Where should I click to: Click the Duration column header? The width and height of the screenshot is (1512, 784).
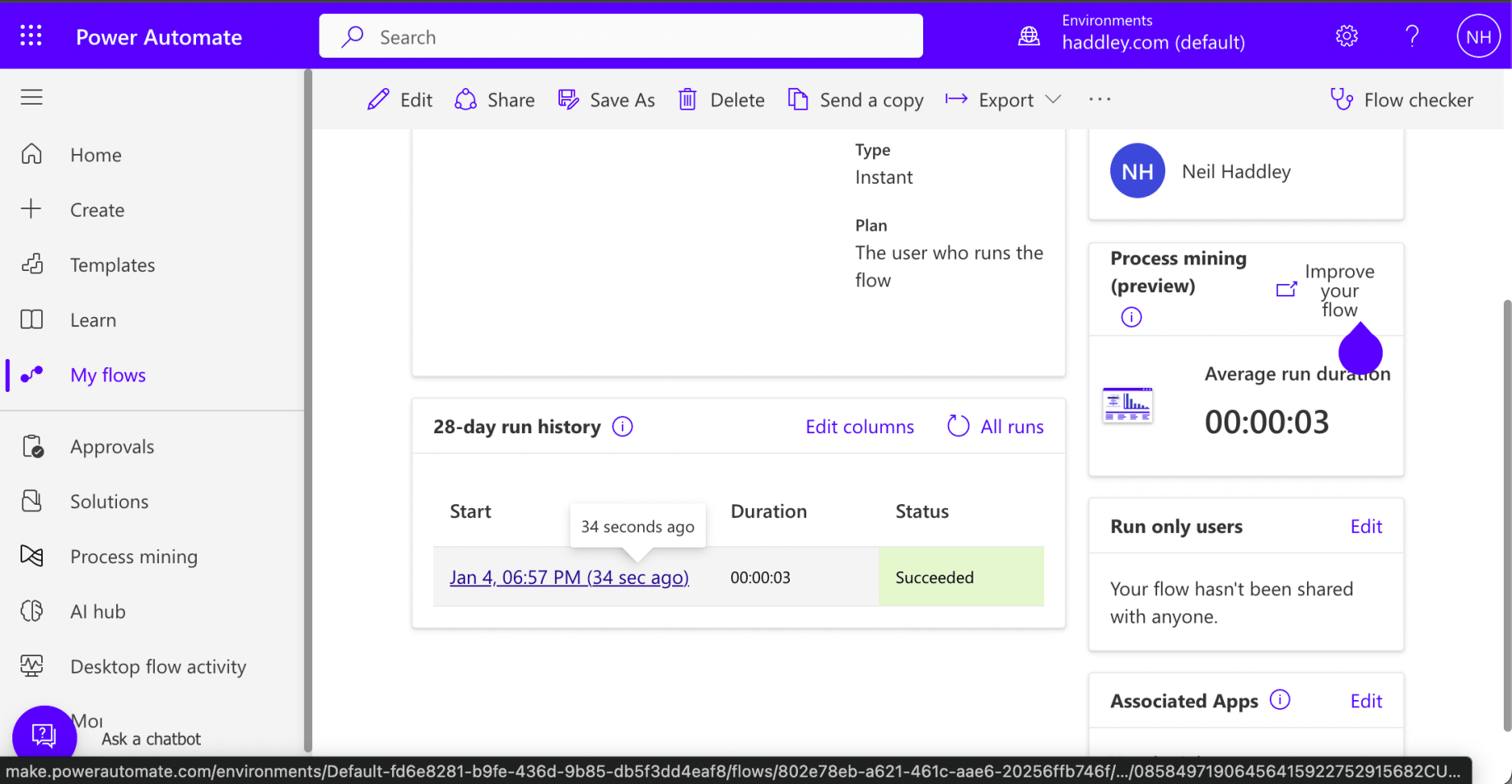click(x=768, y=511)
